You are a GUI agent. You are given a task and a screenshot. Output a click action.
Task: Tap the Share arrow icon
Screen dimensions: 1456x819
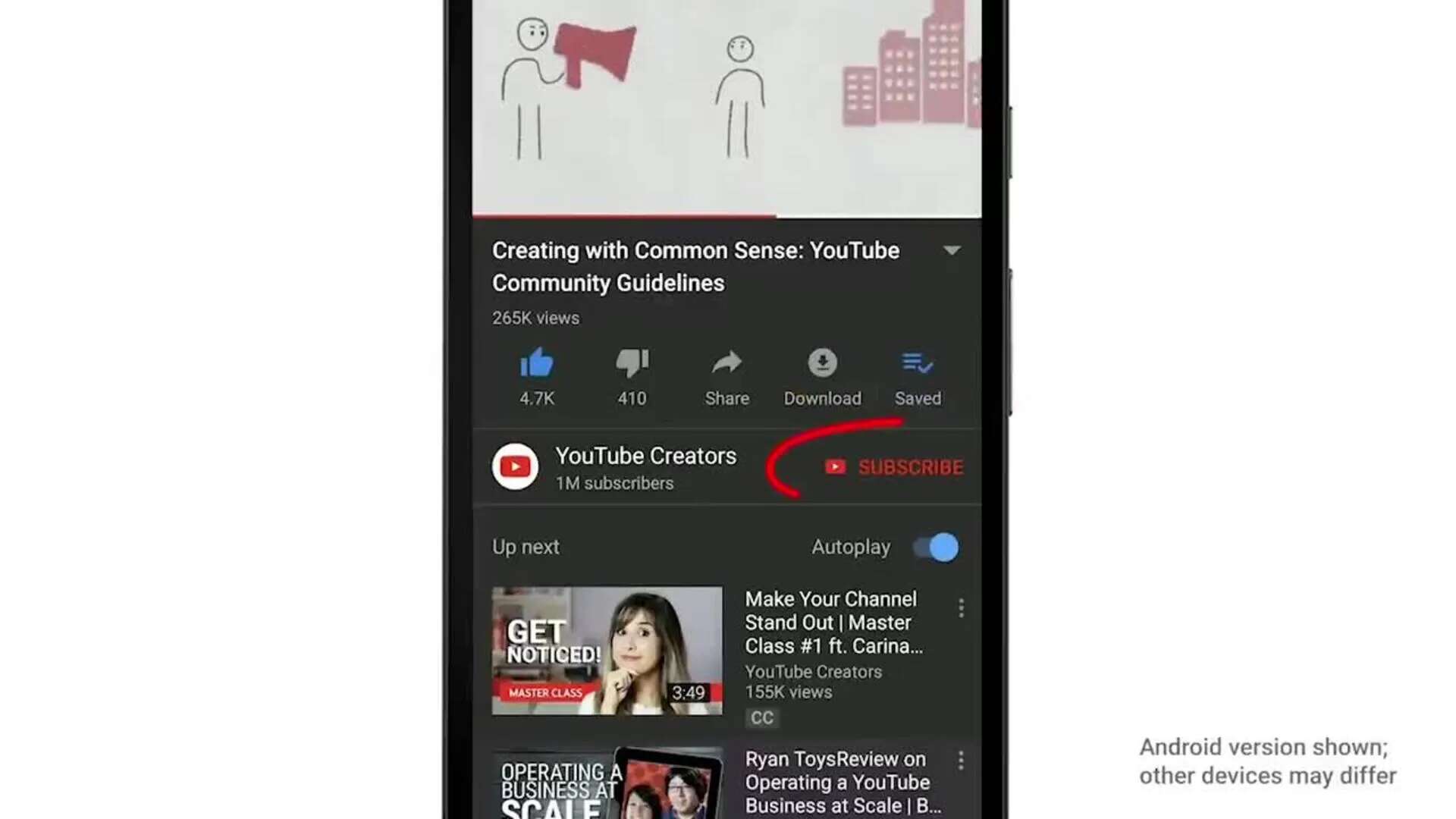726,363
